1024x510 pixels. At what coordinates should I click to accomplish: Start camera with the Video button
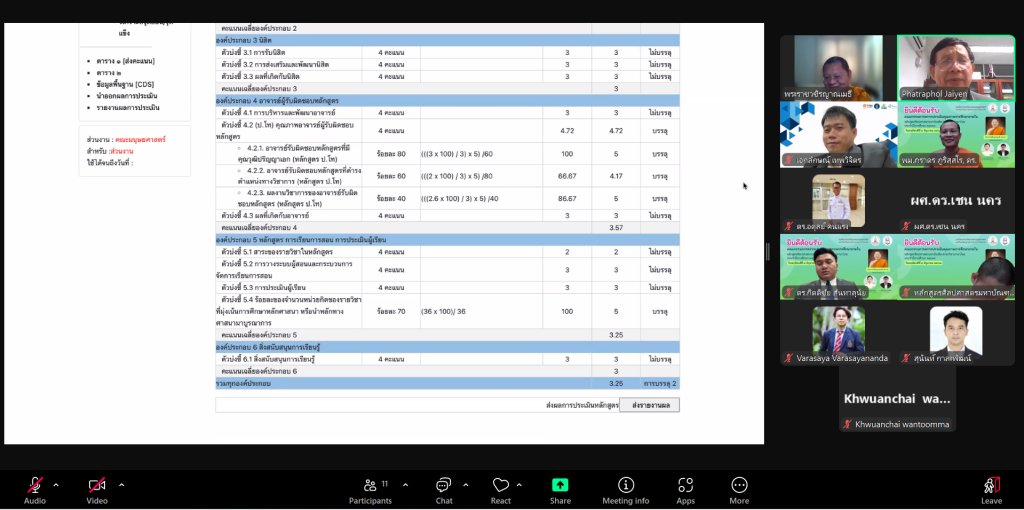97,490
